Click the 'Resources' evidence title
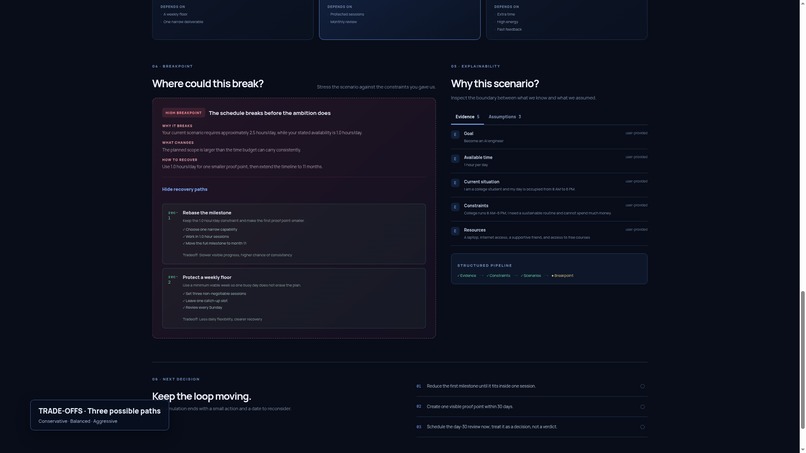 pos(474,230)
